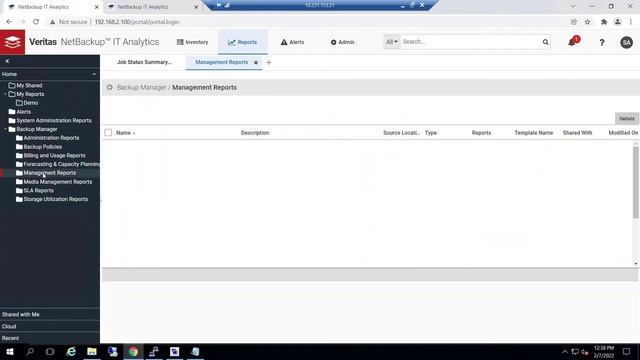Open browser extensions puzzle icon

[x=604, y=22]
